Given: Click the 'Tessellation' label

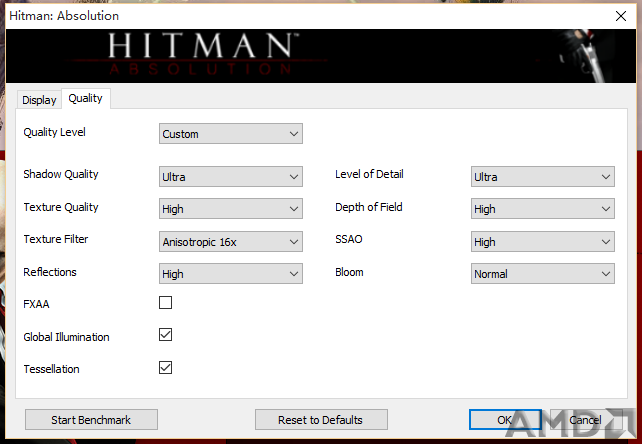Looking at the screenshot, I should coord(51,369).
